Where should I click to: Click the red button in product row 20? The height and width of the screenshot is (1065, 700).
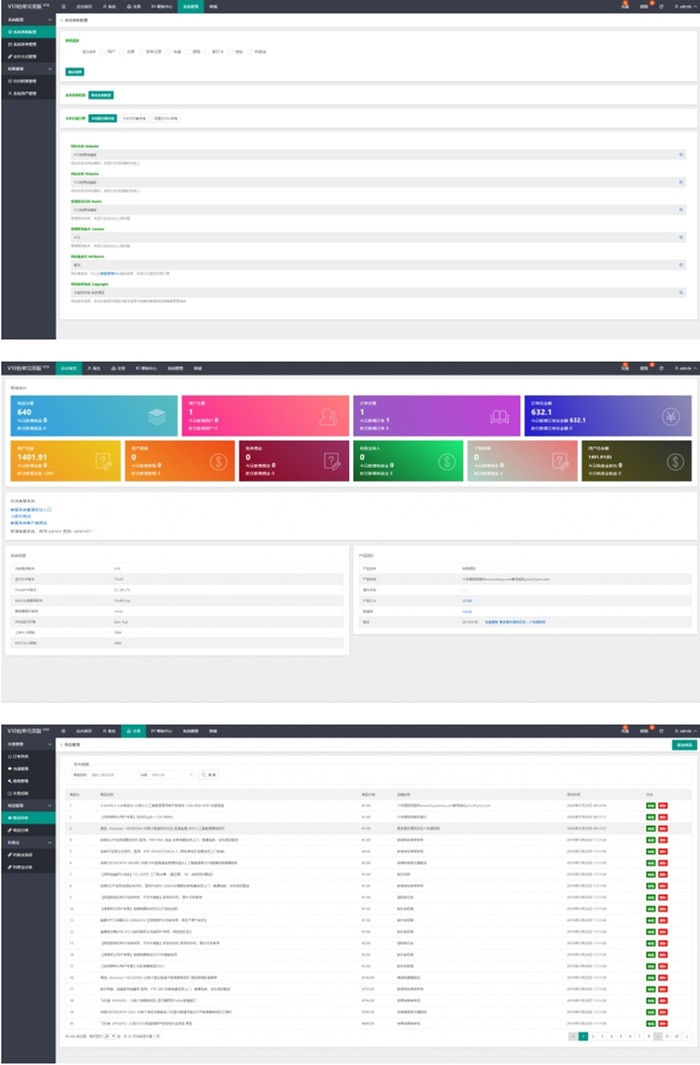(x=663, y=1023)
